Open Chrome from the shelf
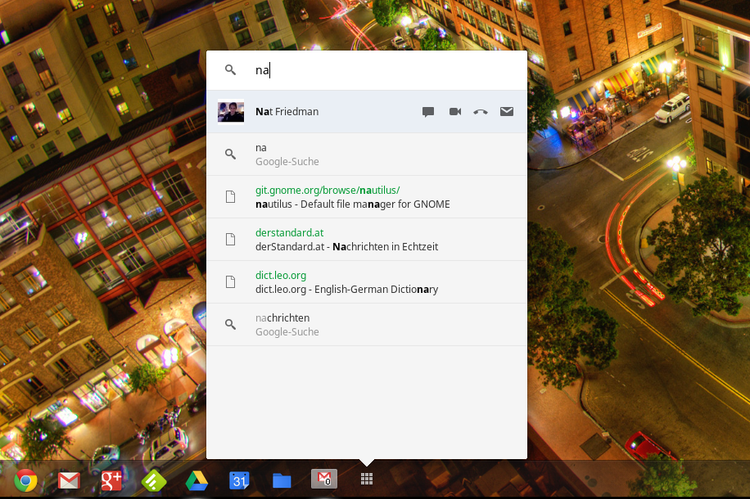750x499 pixels. click(x=26, y=480)
